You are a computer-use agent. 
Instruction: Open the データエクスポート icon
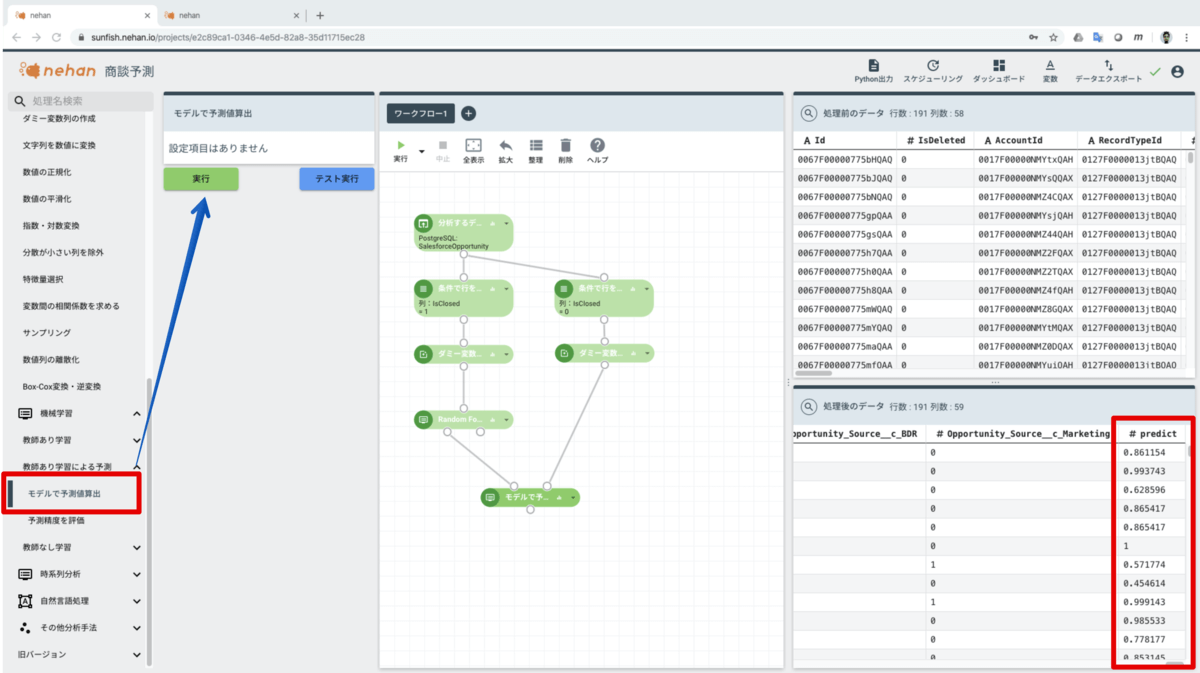1108,70
